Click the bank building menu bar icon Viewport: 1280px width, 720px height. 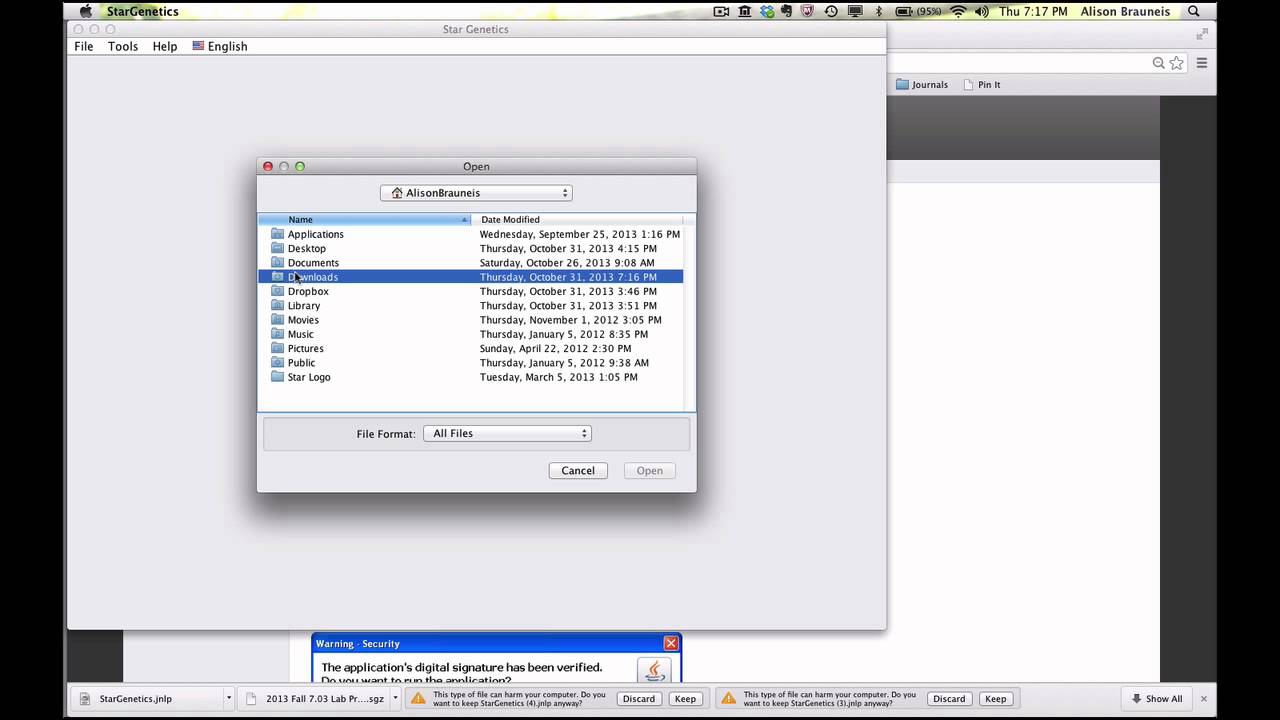pos(745,12)
